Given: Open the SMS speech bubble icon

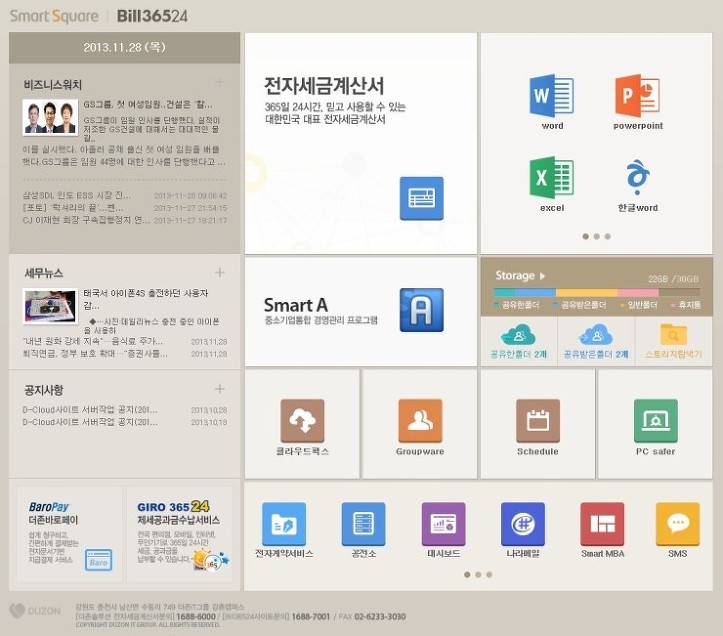Looking at the screenshot, I should (677, 524).
